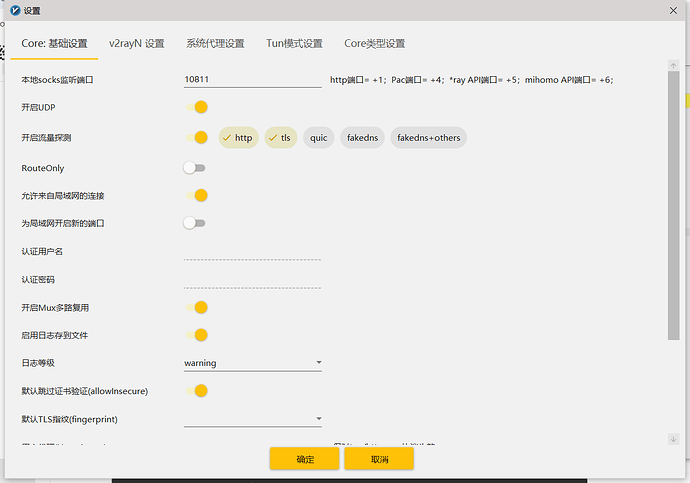690x483 pixels.
Task: Open the 日志等级 warning dropdown
Action: coord(253,363)
